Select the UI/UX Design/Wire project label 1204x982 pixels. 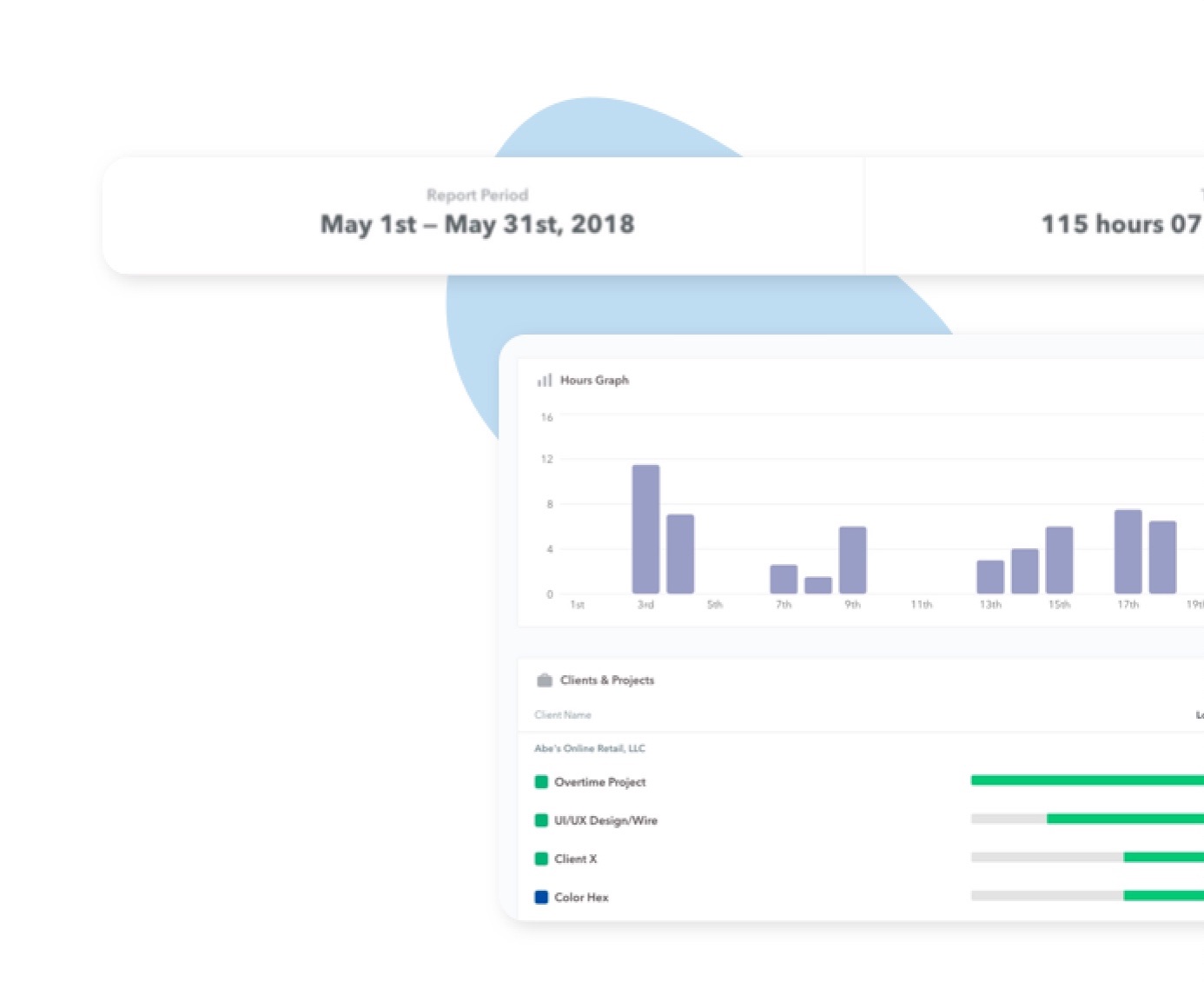point(606,820)
